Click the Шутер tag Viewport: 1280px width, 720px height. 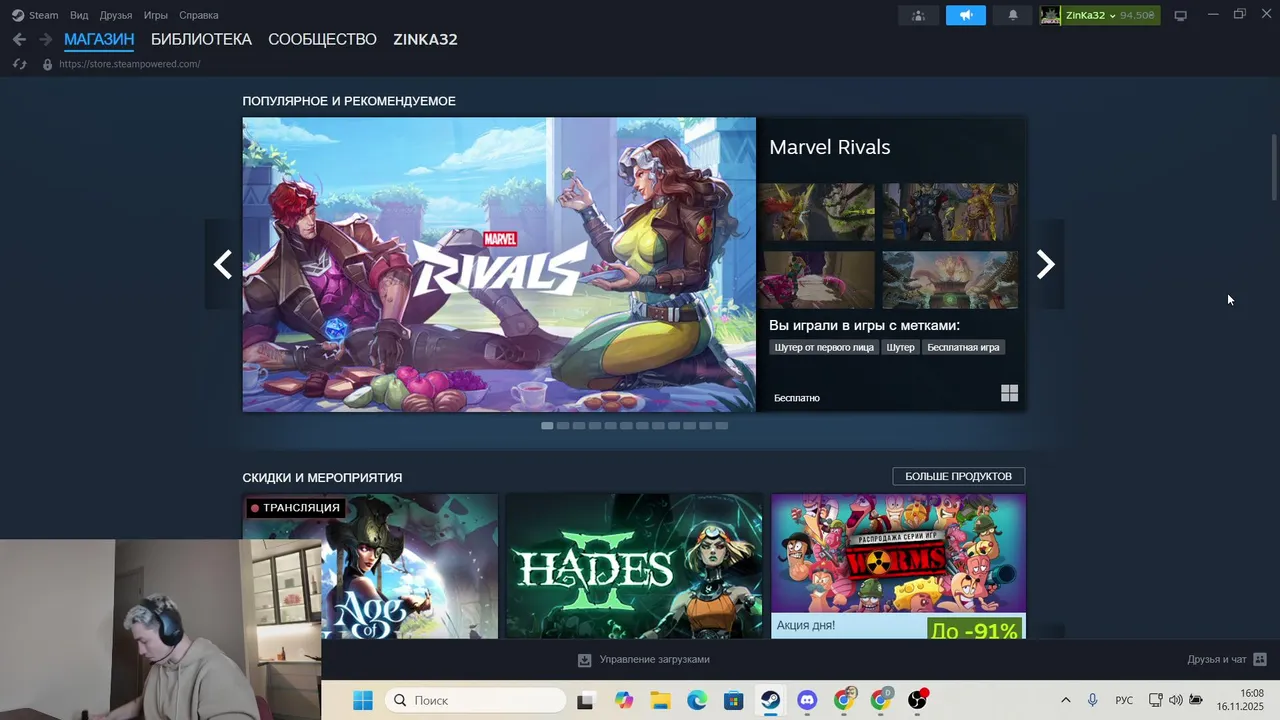pos(900,347)
